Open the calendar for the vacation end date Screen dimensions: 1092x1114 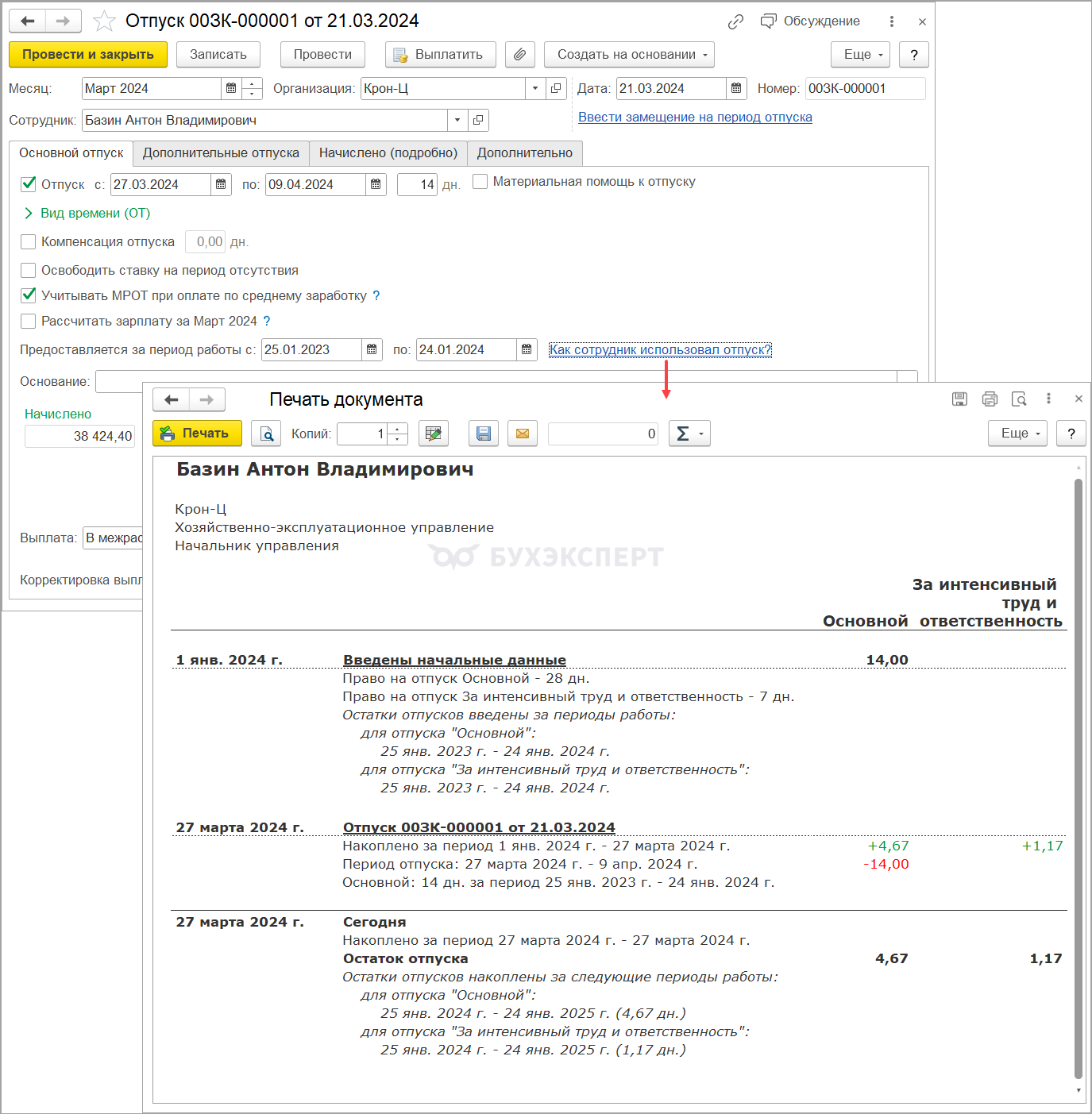[376, 185]
